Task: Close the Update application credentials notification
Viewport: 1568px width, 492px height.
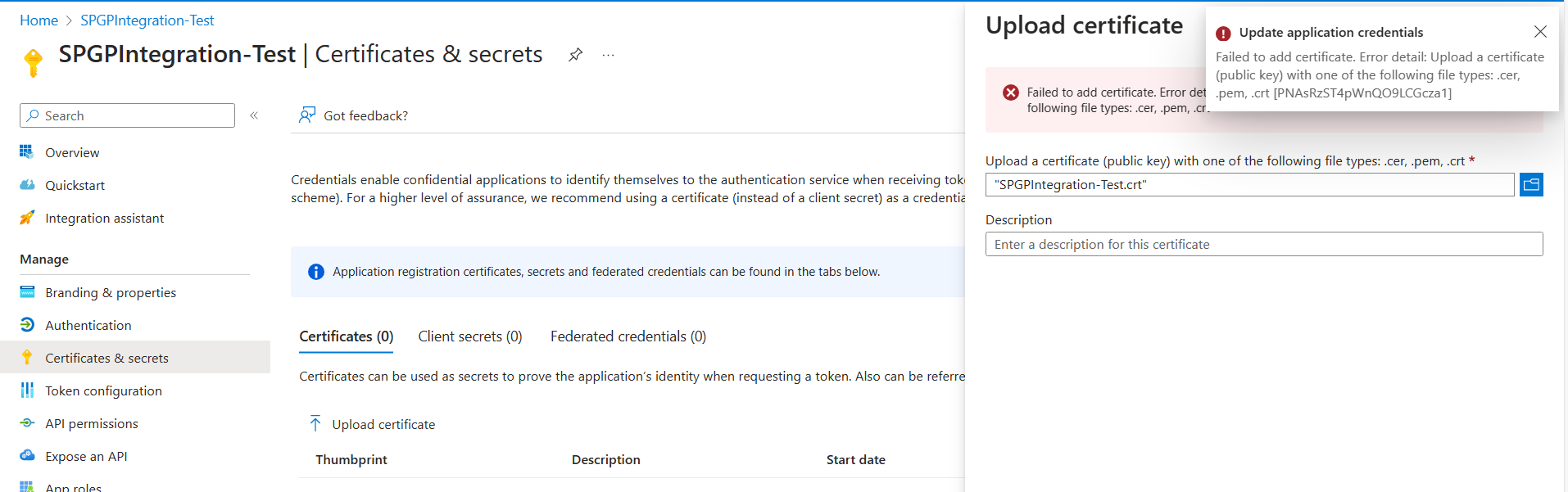Action: click(1540, 31)
